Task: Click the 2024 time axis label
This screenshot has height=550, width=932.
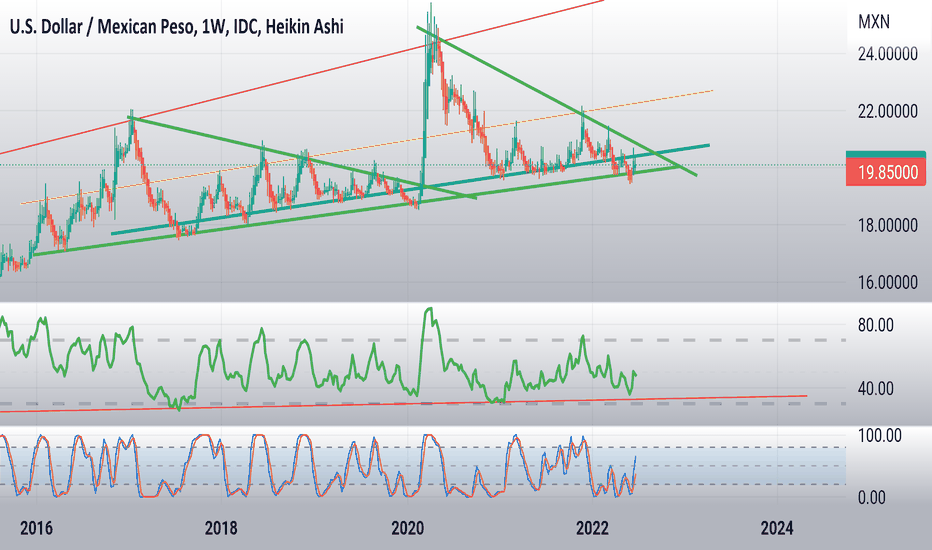Action: tap(777, 528)
